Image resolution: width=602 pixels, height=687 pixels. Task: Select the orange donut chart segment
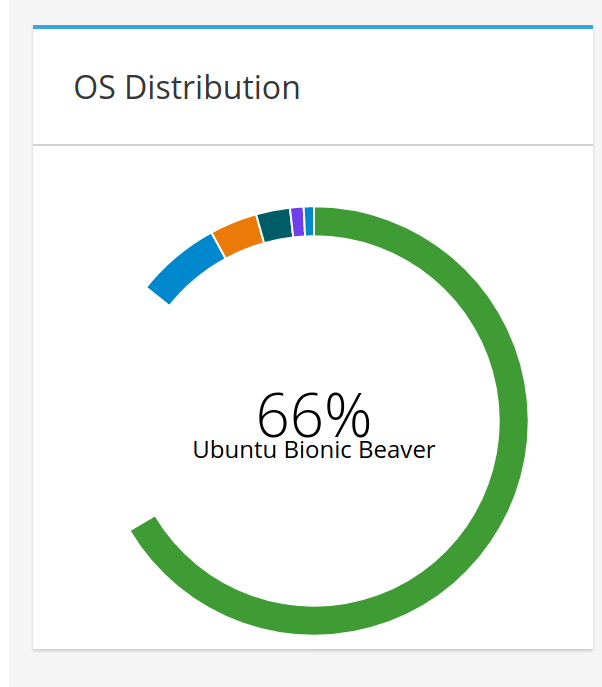[239, 236]
